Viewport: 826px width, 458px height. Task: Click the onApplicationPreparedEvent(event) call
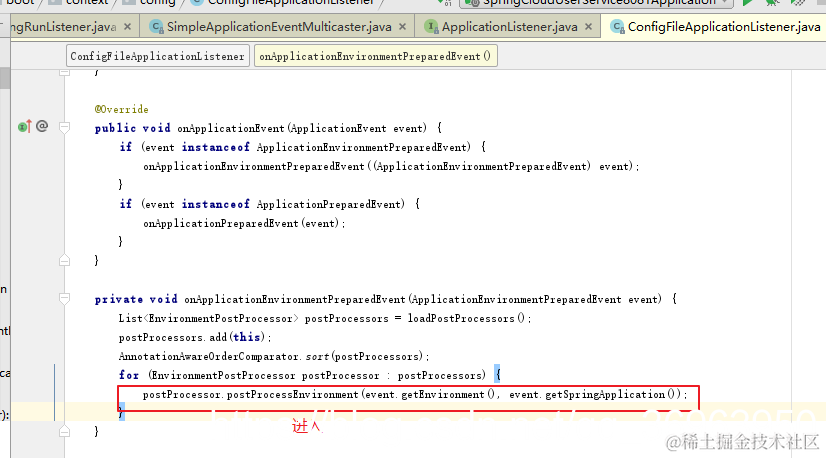coord(244,223)
